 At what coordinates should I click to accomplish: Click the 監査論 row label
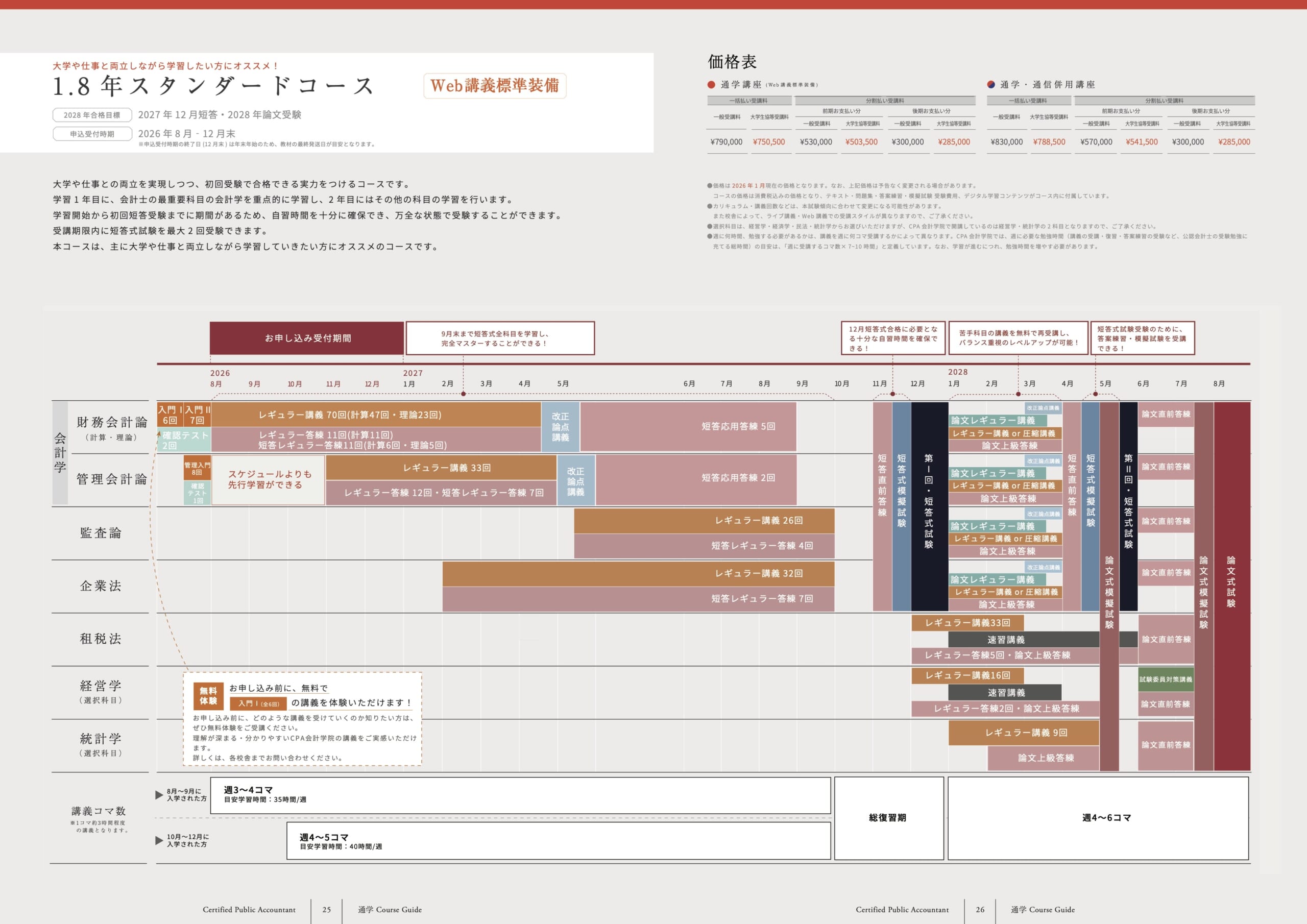pos(101,533)
